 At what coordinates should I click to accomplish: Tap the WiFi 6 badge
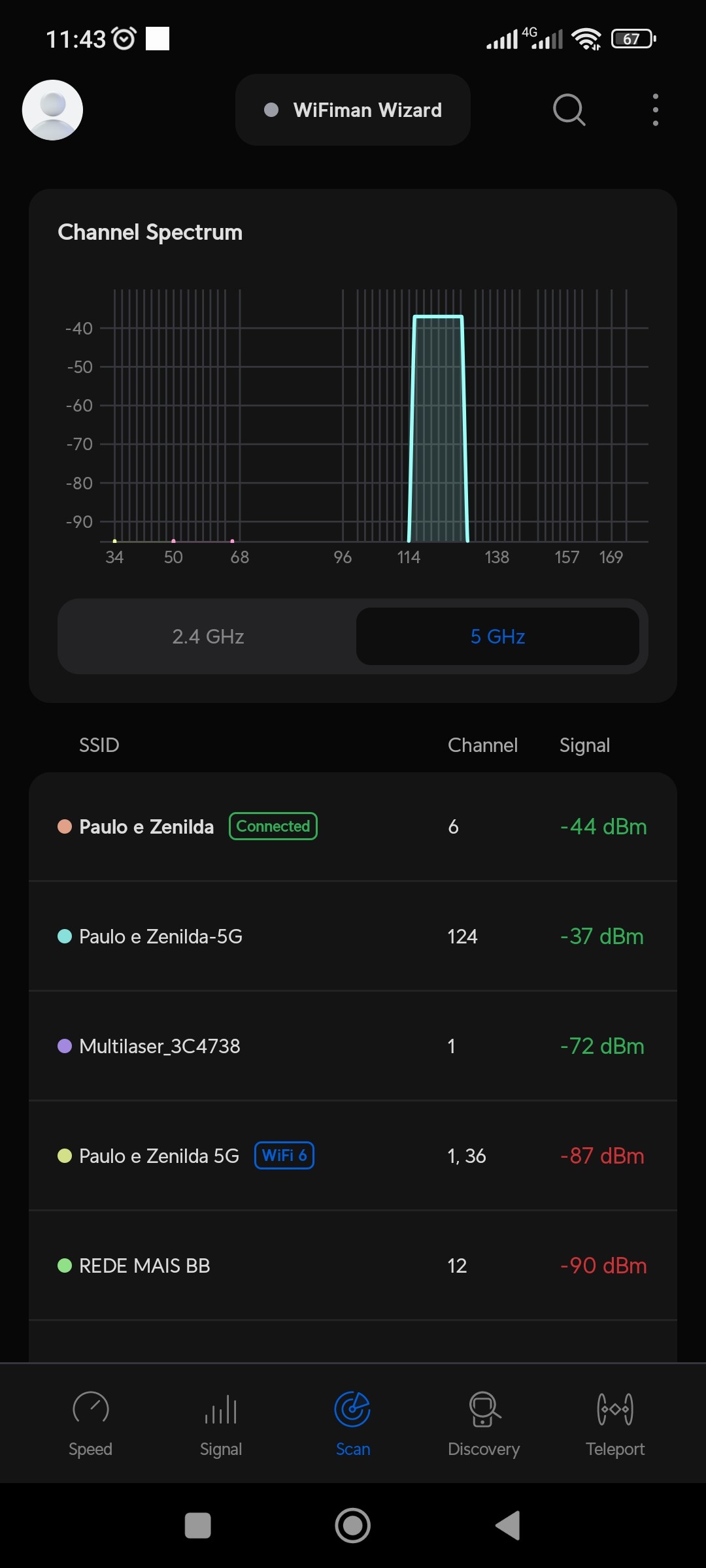tap(284, 1156)
